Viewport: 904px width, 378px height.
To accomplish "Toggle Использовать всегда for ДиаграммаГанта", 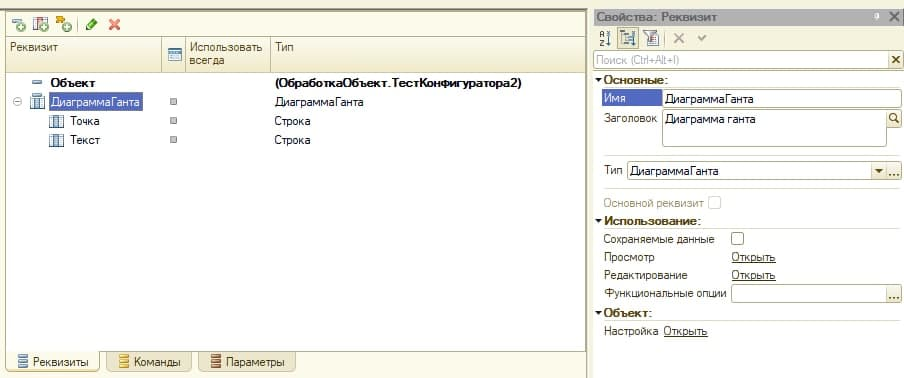I will [x=174, y=102].
